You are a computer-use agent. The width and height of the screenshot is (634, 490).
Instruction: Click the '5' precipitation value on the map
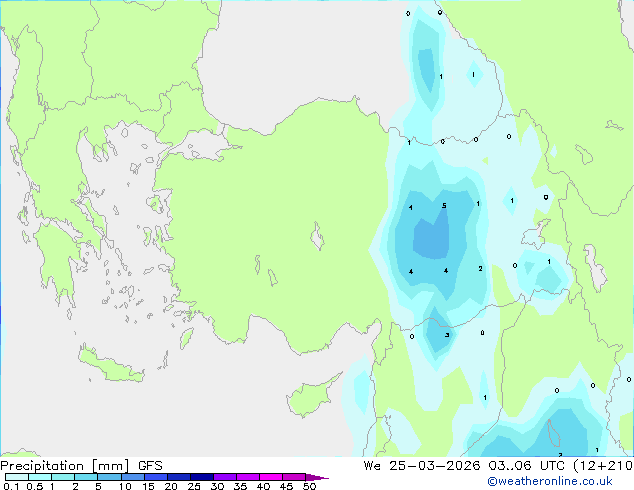coord(444,206)
